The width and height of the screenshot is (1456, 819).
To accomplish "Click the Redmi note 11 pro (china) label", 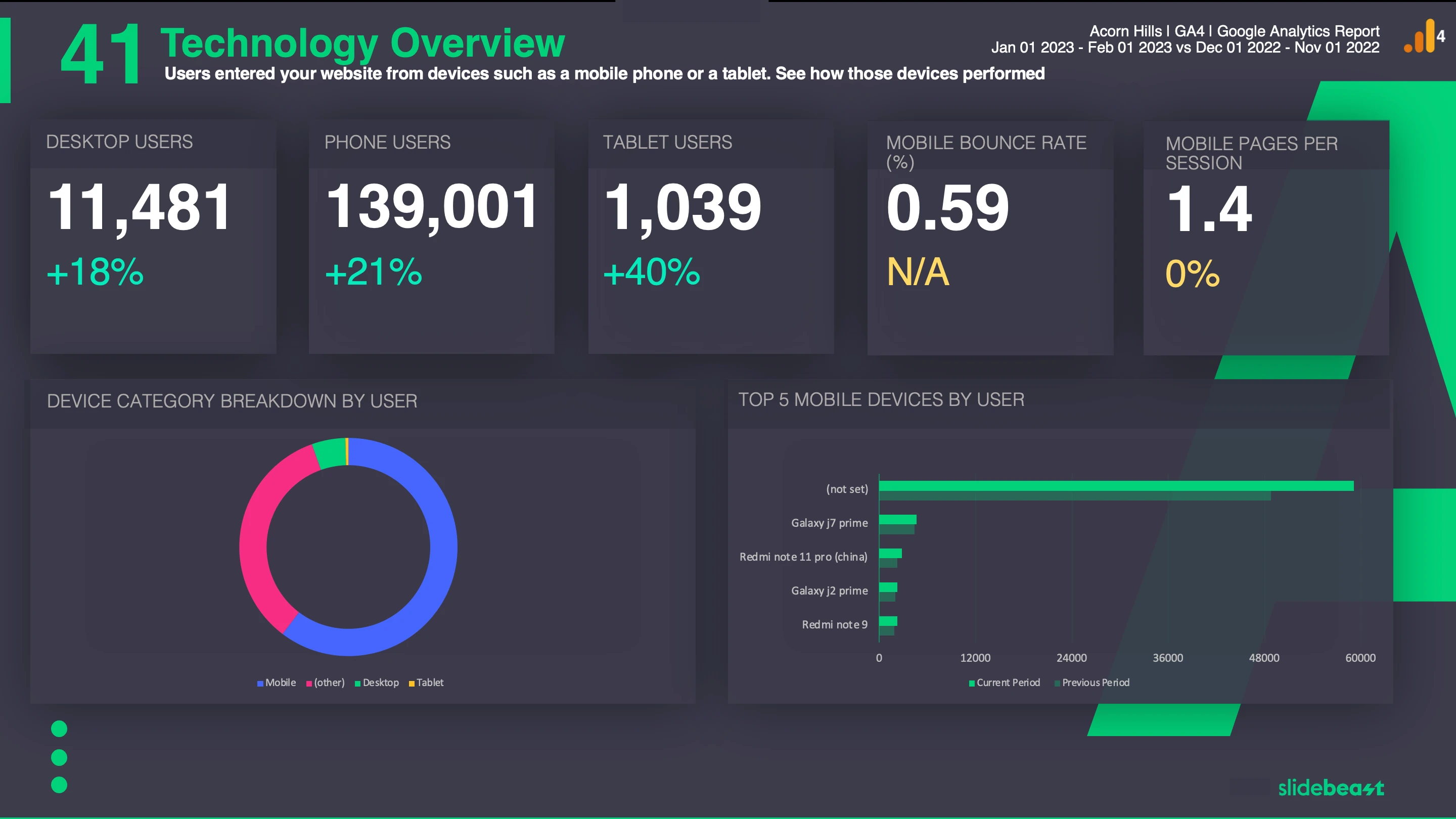I will (803, 557).
